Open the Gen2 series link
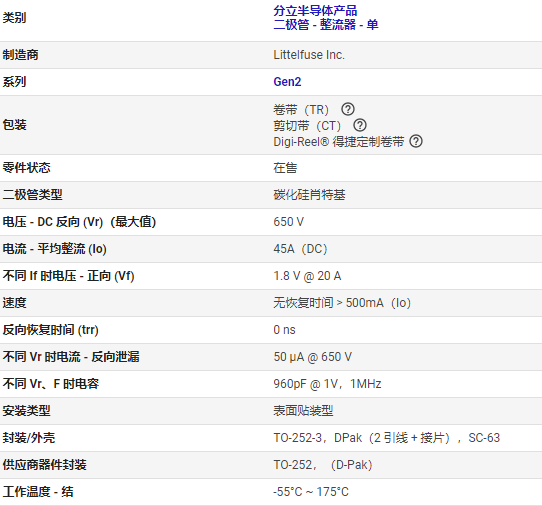The height and width of the screenshot is (506, 542). [x=287, y=82]
